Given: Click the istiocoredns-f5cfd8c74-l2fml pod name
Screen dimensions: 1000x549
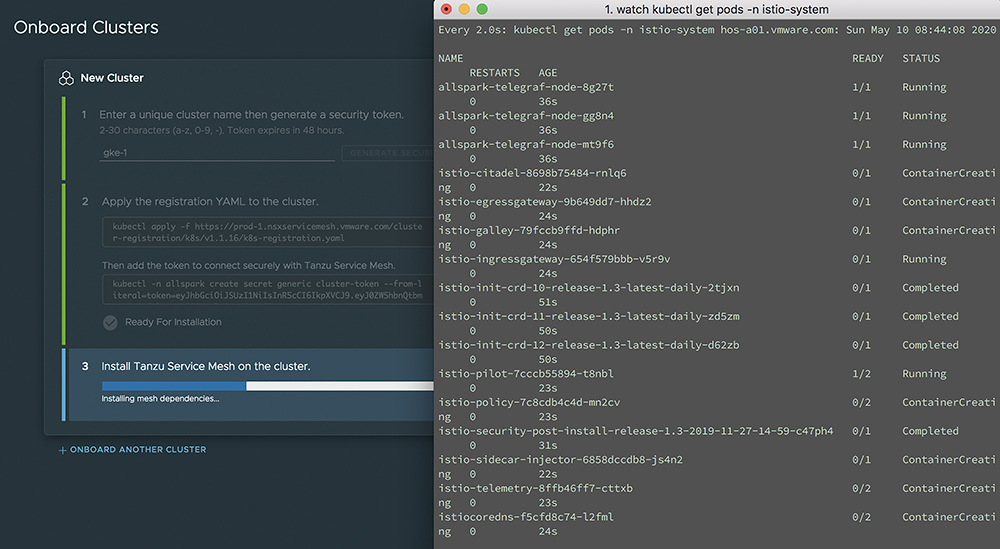Looking at the screenshot, I should 526,517.
